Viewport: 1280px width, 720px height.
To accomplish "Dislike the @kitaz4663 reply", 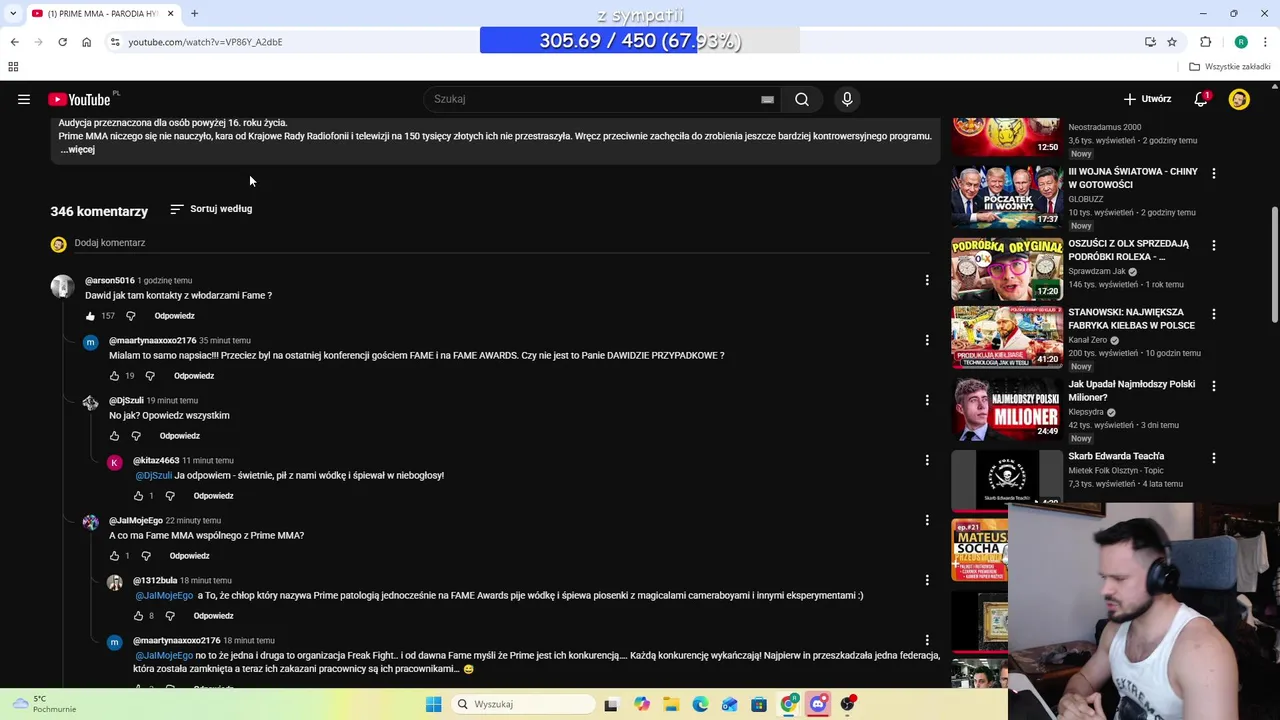I will 170,496.
